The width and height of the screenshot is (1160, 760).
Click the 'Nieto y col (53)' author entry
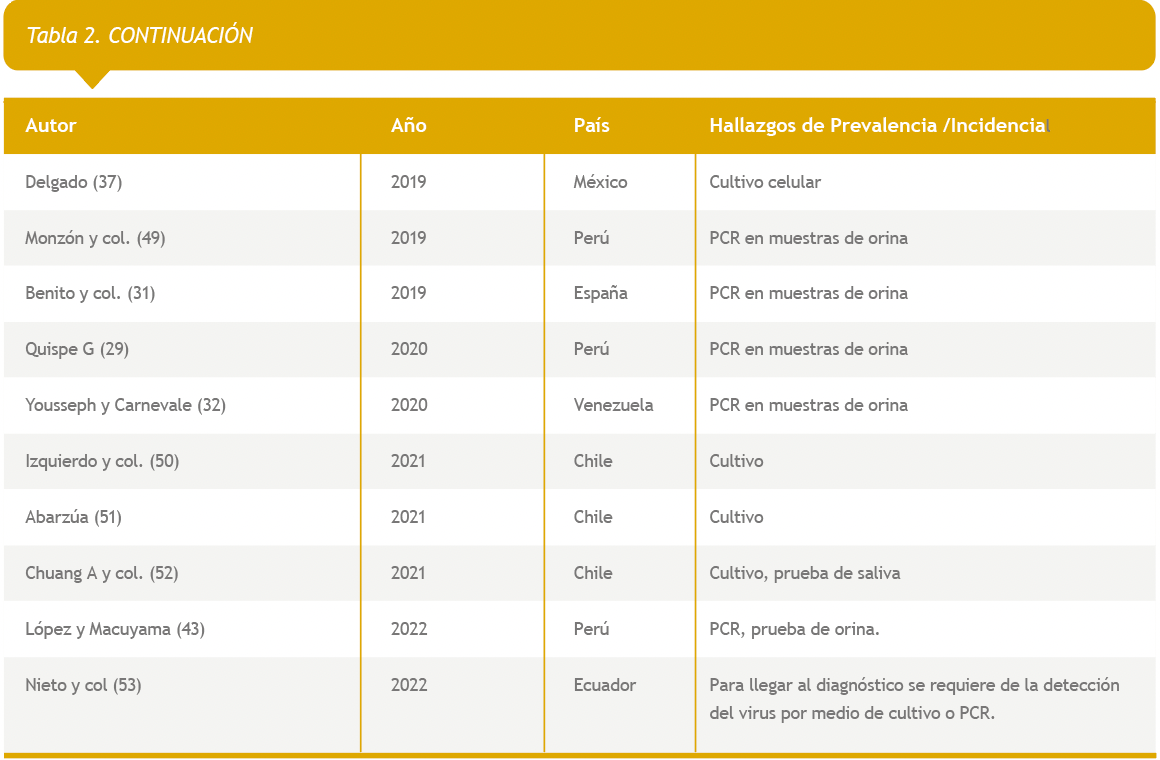pyautogui.click(x=84, y=685)
